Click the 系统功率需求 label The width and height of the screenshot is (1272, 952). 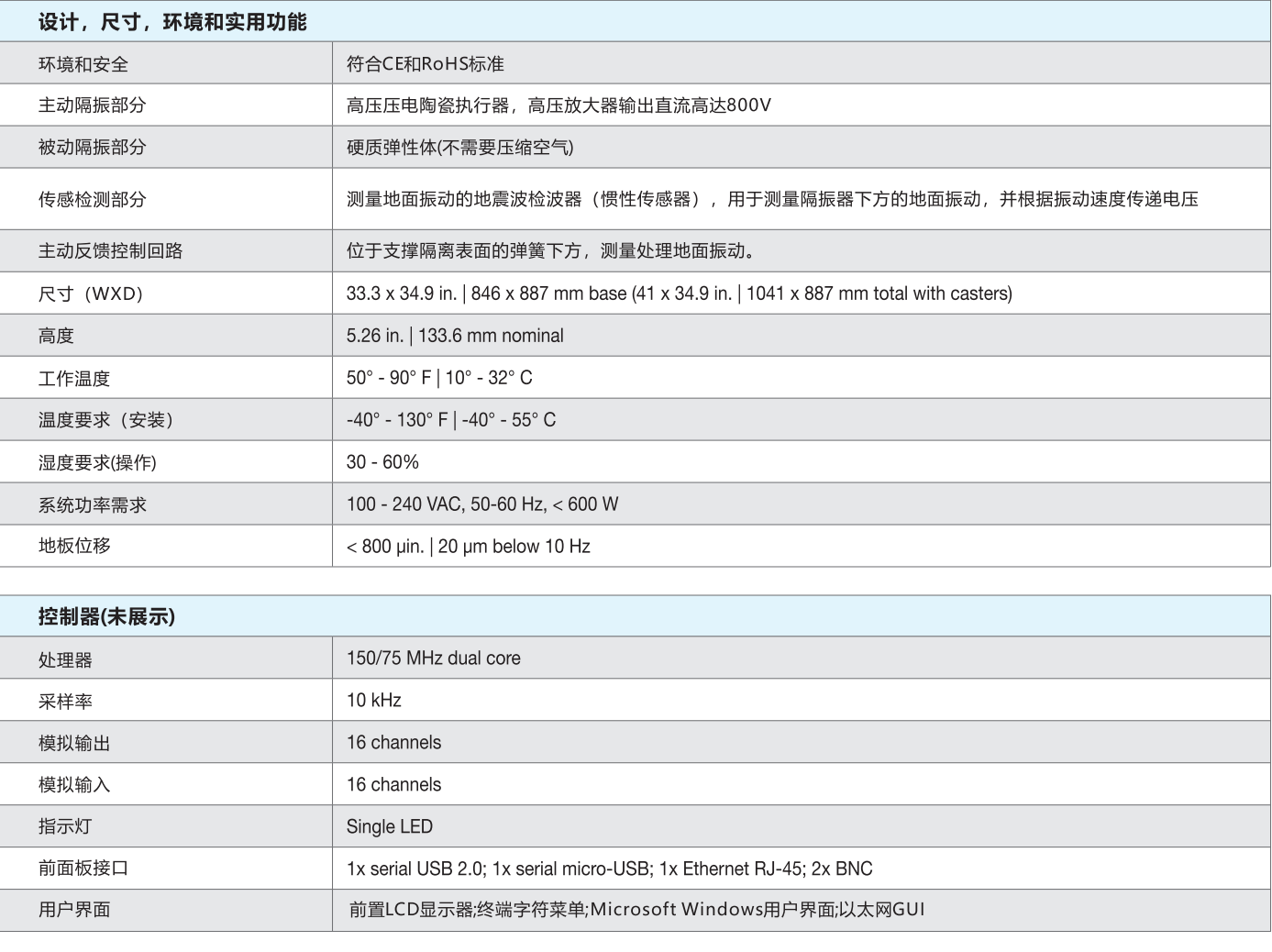pyautogui.click(x=93, y=504)
